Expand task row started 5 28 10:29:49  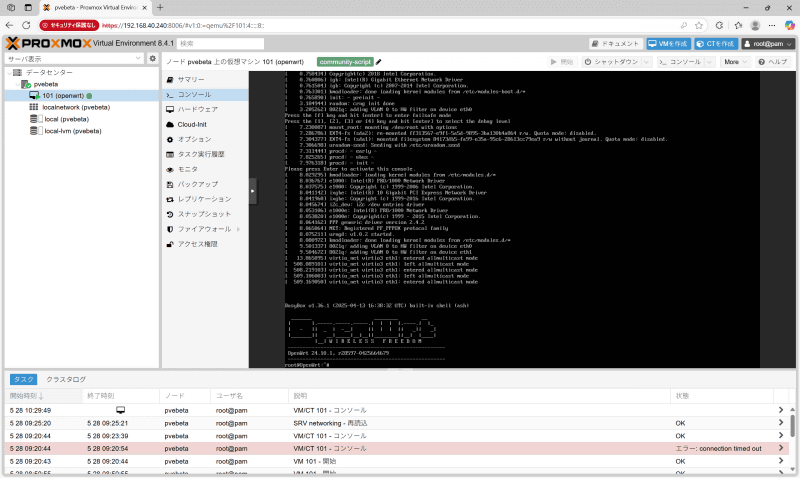pos(781,410)
